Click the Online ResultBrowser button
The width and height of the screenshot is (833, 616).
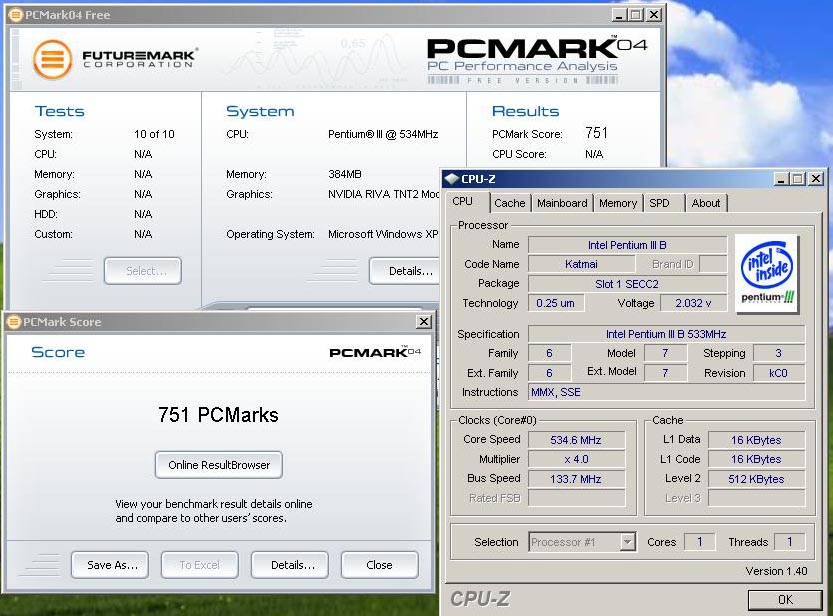point(219,465)
